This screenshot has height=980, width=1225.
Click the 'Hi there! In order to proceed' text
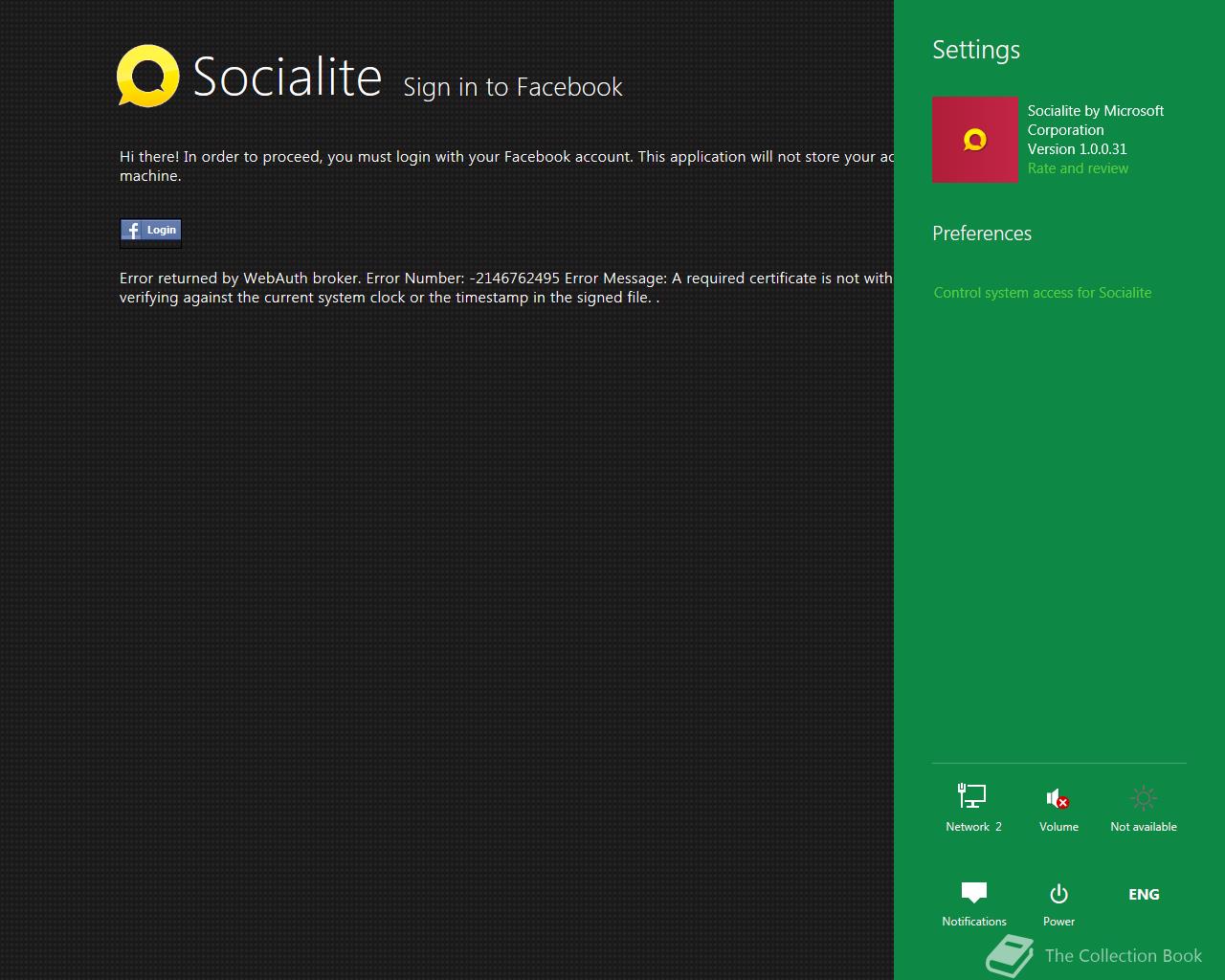tap(506, 167)
